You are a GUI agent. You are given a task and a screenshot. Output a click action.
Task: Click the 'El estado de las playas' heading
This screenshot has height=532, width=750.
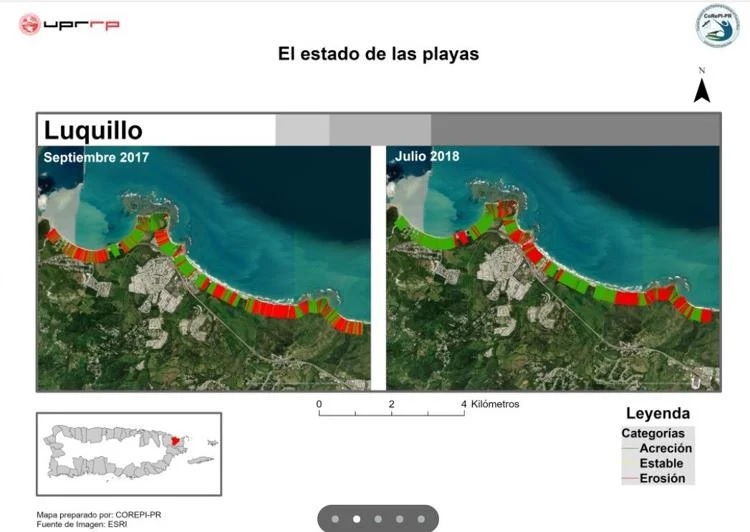pyautogui.click(x=378, y=54)
